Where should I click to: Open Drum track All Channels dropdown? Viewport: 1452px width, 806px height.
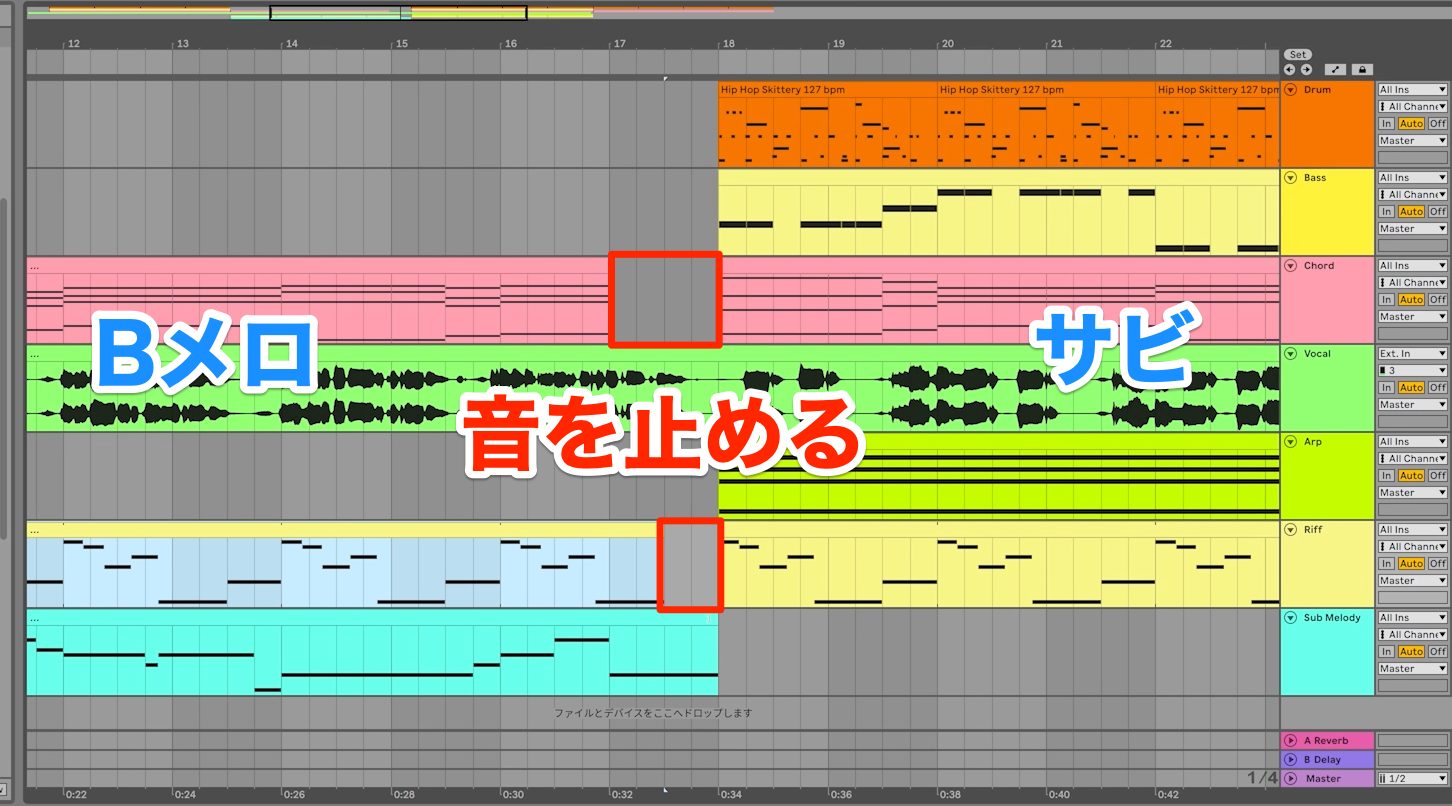1413,107
